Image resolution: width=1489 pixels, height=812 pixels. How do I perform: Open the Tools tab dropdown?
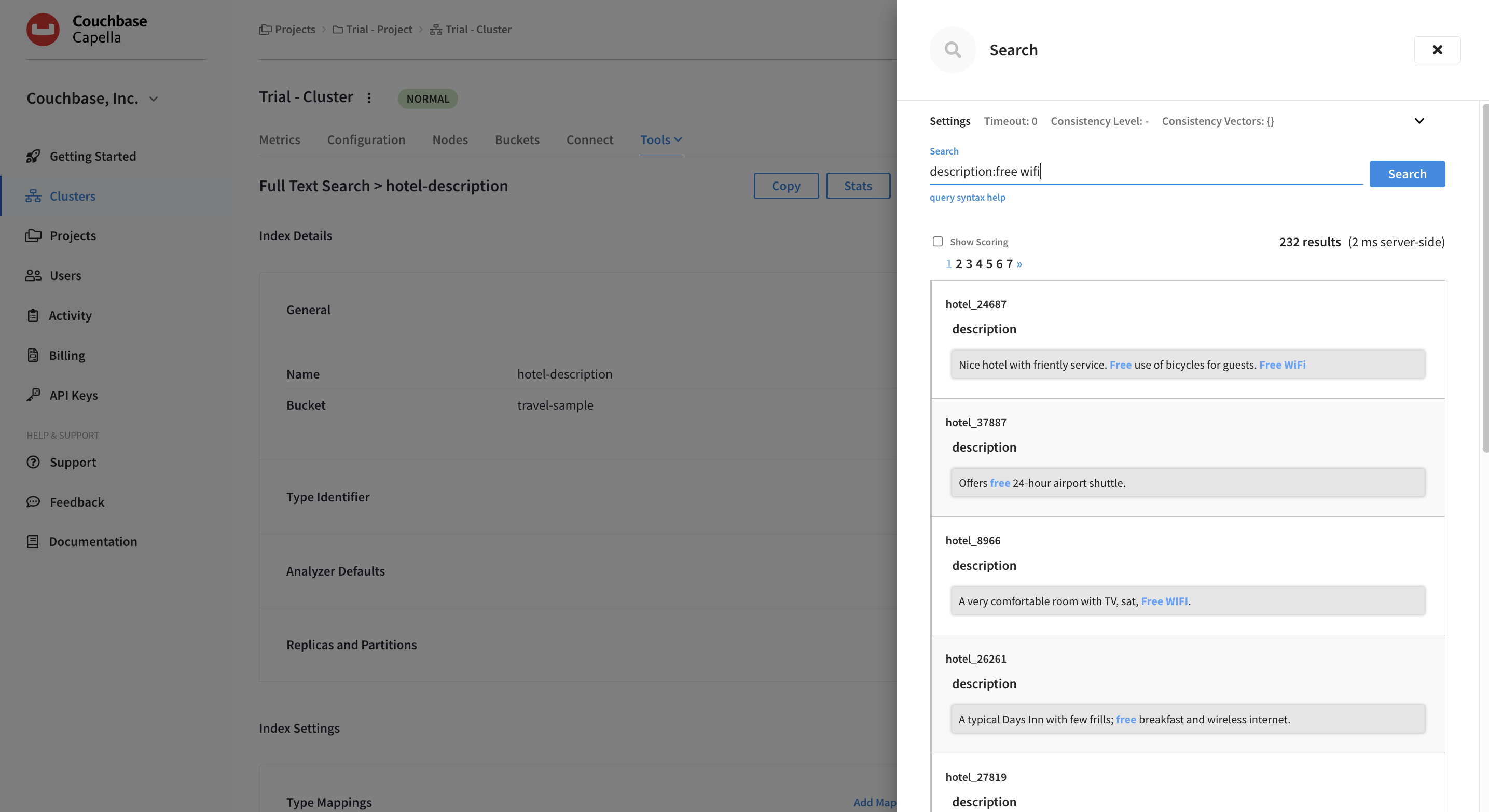pyautogui.click(x=660, y=140)
